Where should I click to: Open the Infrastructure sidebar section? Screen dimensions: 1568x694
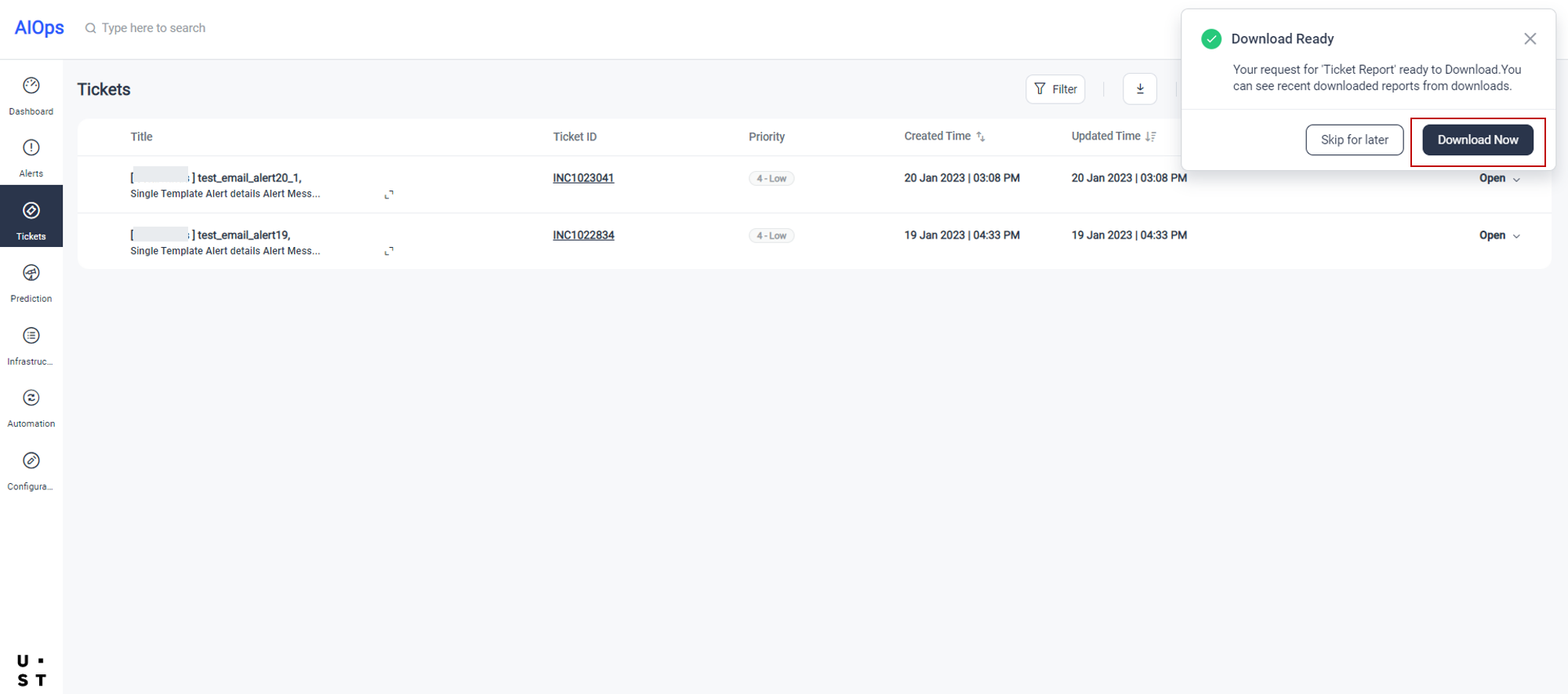(x=31, y=345)
